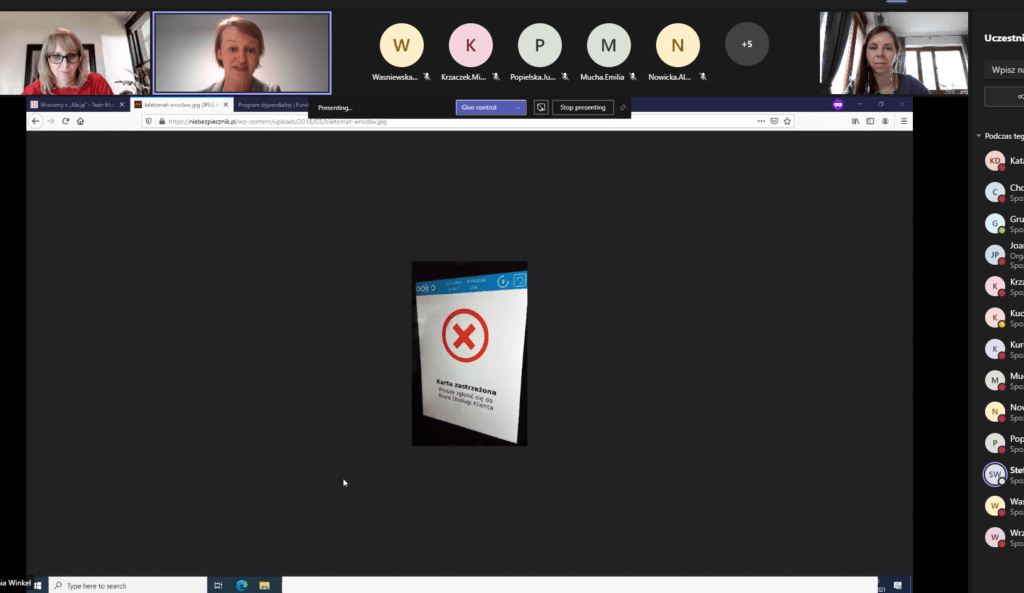Select participant C in the list
Screen dimensions: 1024x593
[x=995, y=192]
